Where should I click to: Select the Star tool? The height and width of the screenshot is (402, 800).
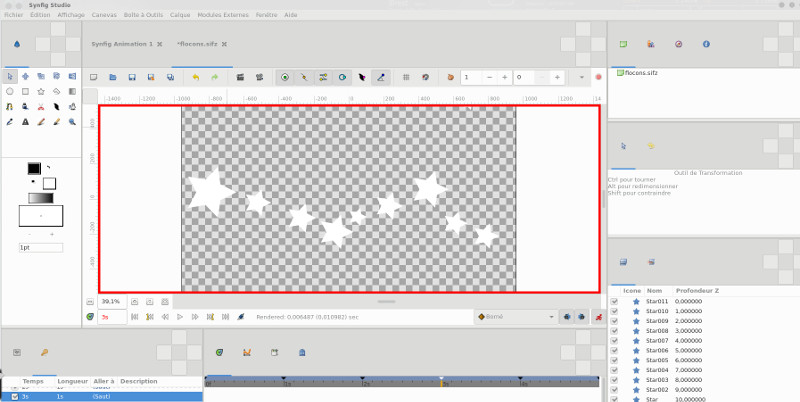pos(41,91)
